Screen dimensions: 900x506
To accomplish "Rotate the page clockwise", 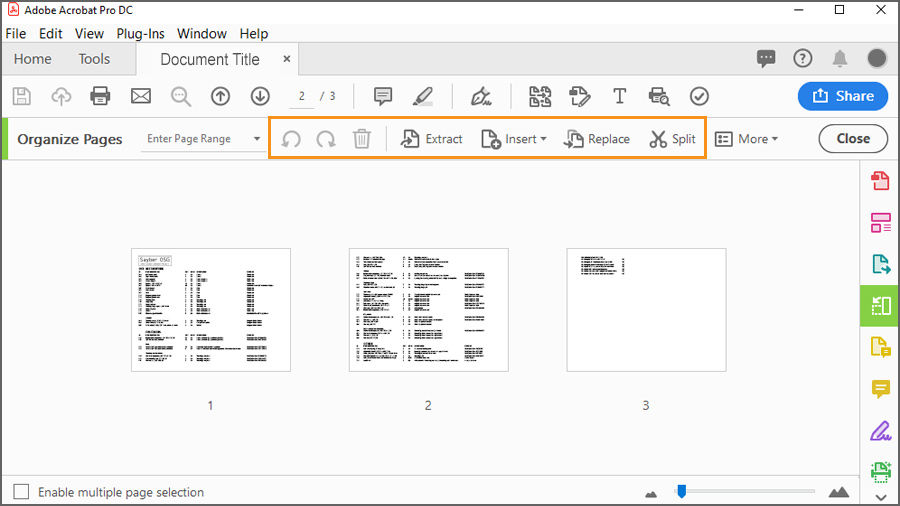I will click(x=326, y=139).
